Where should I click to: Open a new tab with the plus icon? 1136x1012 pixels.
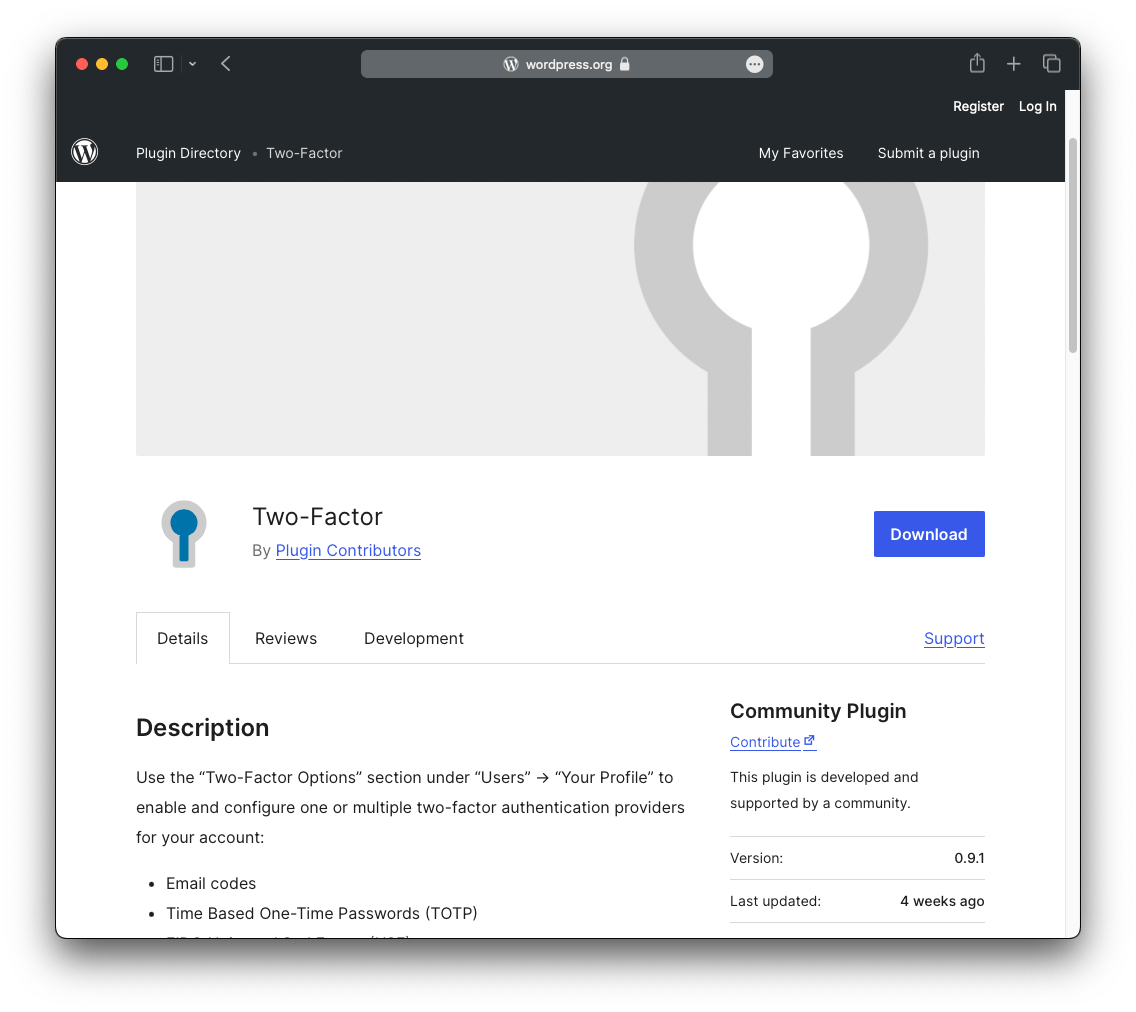point(1013,63)
